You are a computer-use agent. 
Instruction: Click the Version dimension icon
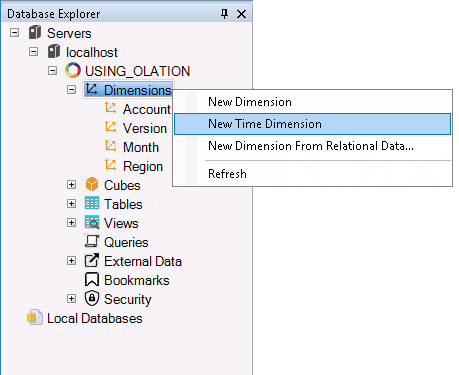(x=110, y=127)
